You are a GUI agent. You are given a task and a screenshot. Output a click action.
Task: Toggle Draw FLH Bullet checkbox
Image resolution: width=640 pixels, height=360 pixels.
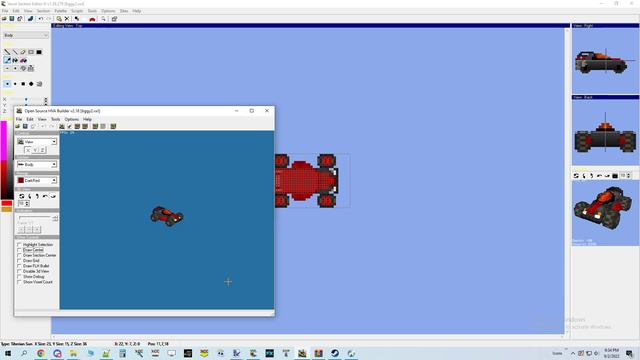click(19, 266)
